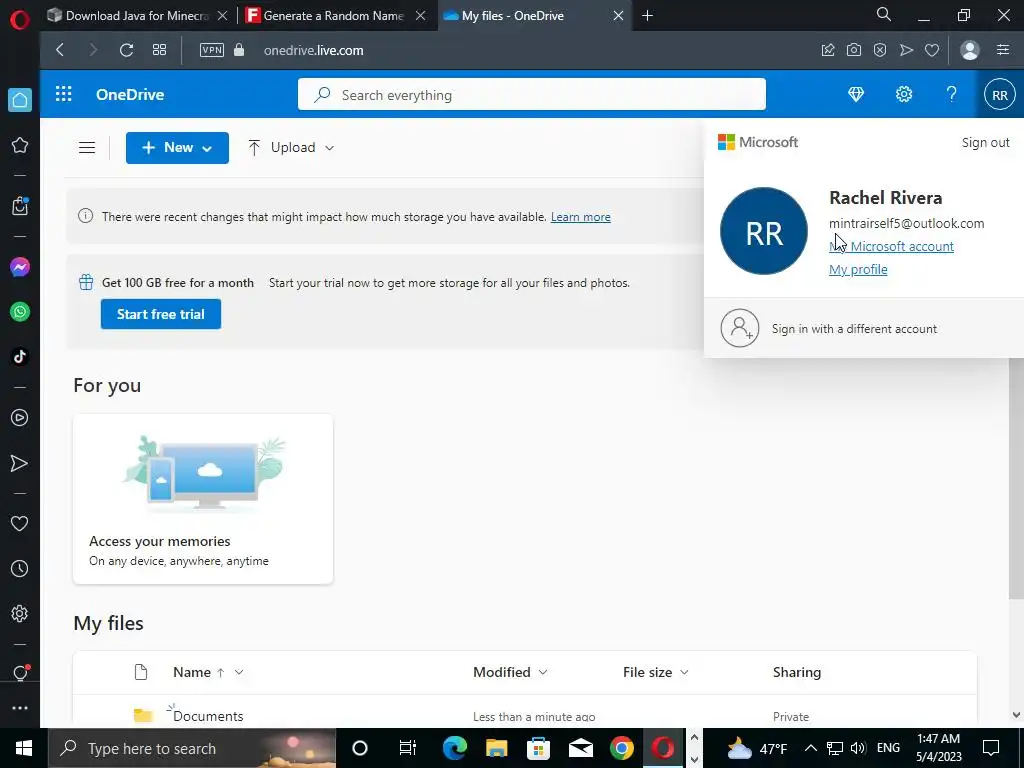Viewport: 1024px width, 768px height.
Task: Expand the Name column sort dropdown
Action: pos(239,673)
